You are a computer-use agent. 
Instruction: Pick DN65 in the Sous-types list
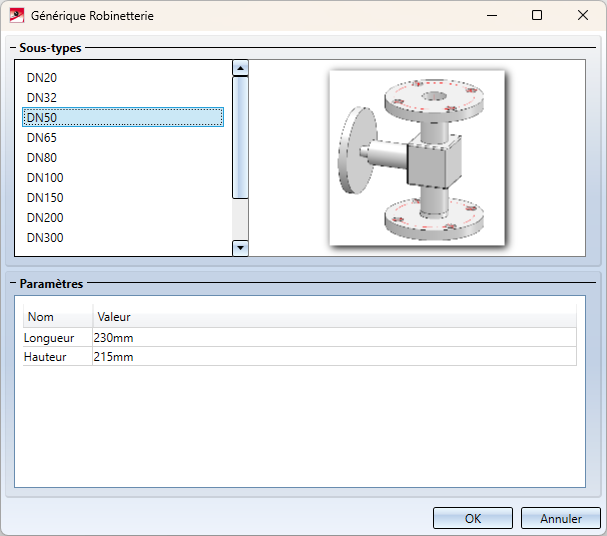[x=42, y=138]
